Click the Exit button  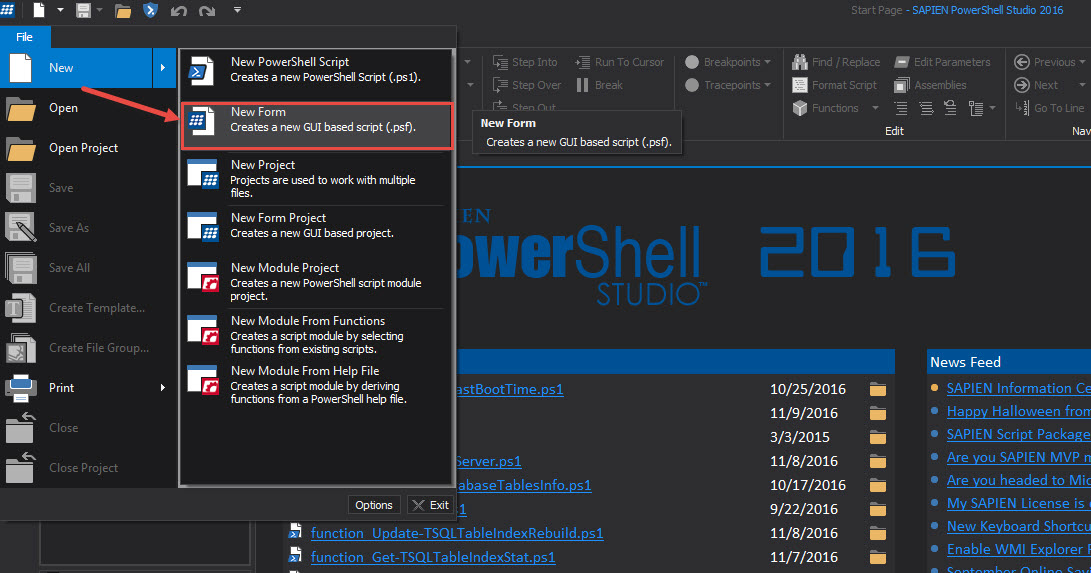pyautogui.click(x=431, y=505)
